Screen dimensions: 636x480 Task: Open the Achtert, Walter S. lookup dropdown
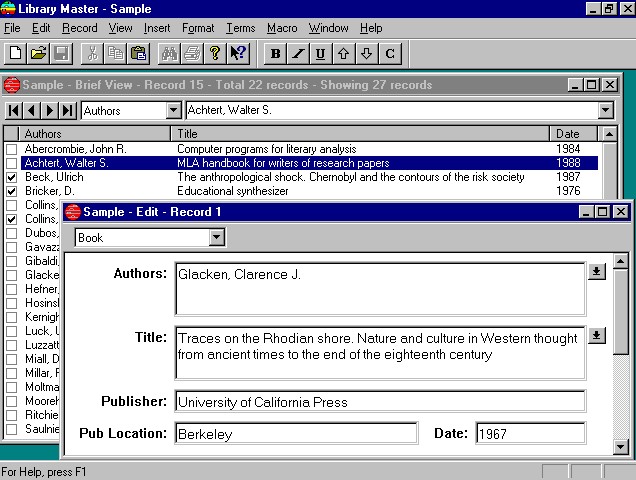(x=605, y=110)
